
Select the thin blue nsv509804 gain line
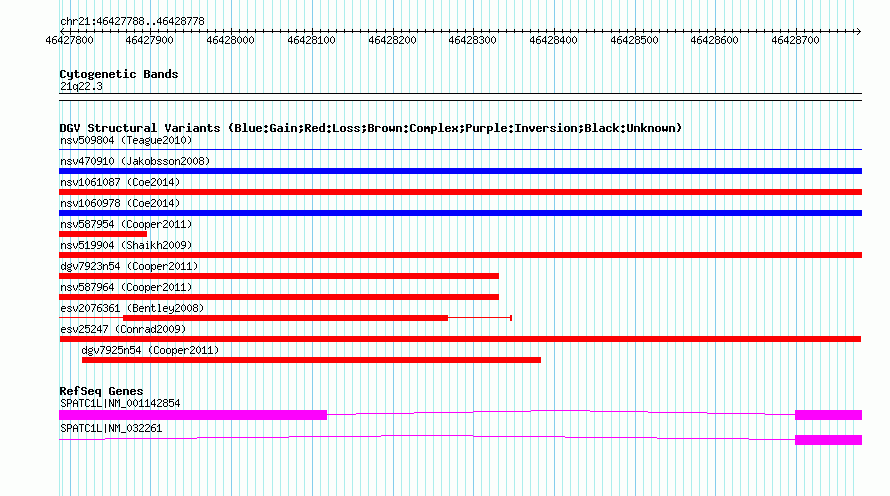460,150
